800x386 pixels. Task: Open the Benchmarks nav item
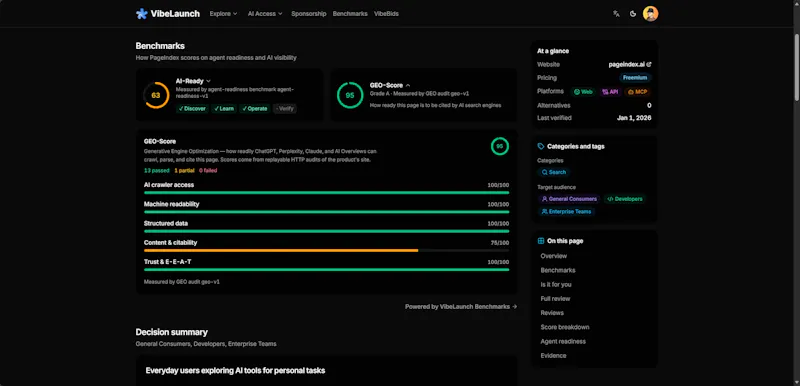(x=350, y=14)
